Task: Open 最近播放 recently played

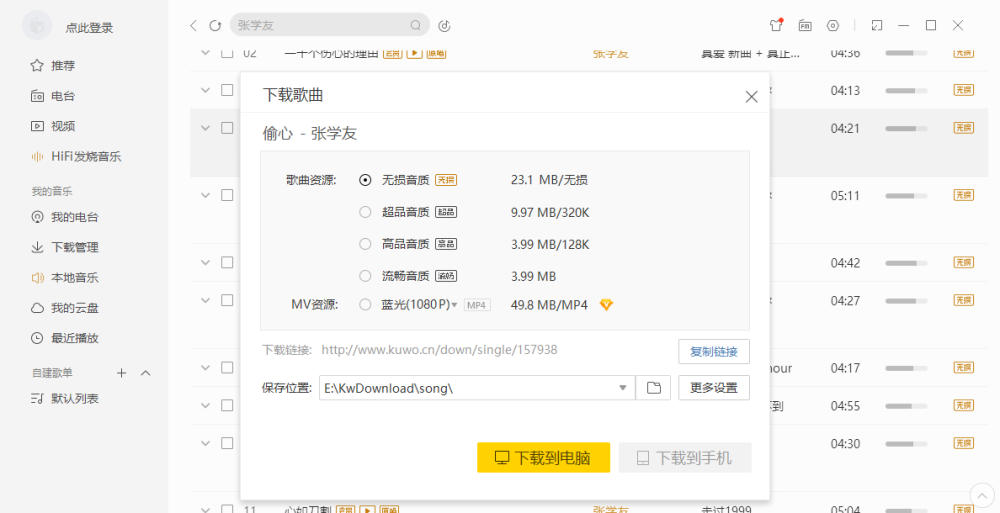Action: click(64, 338)
